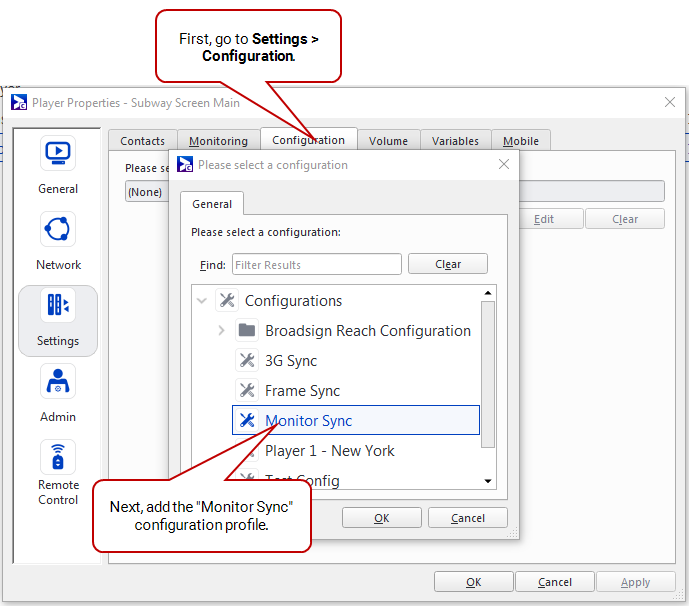Screen dimensions: 689x606
Task: Select the 3G Sync configuration icon
Action: point(247,361)
